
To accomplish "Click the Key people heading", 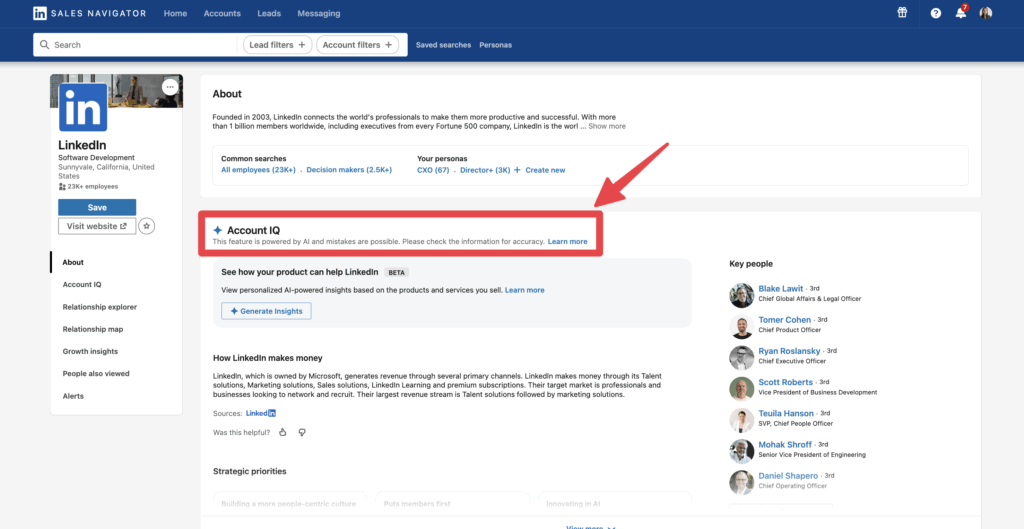I will [x=751, y=264].
